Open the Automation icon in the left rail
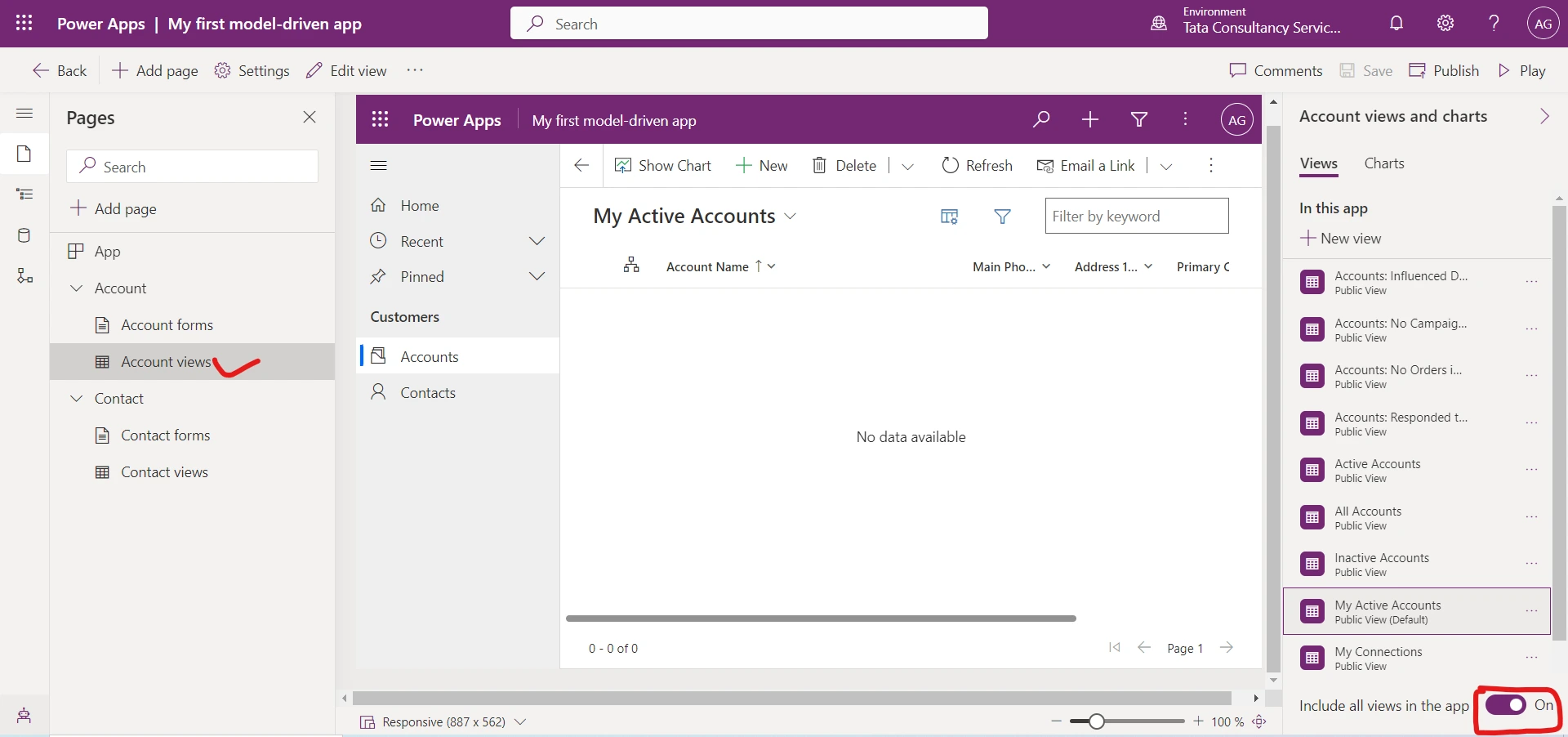The image size is (1568, 737). coord(24,276)
